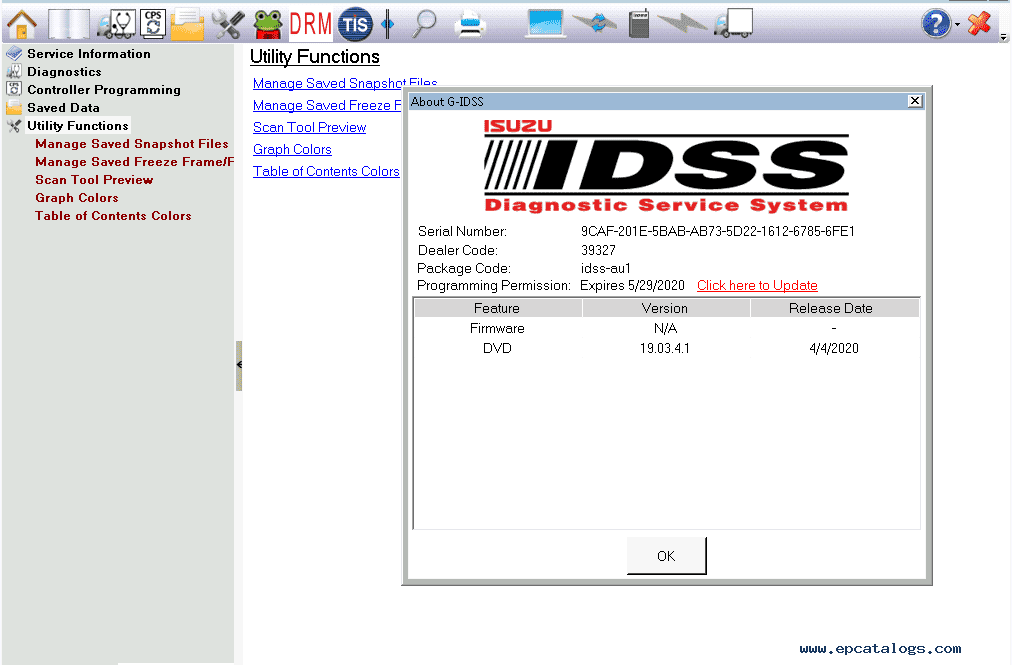Open the Diagnostics stethoscope truck icon

click(116, 25)
